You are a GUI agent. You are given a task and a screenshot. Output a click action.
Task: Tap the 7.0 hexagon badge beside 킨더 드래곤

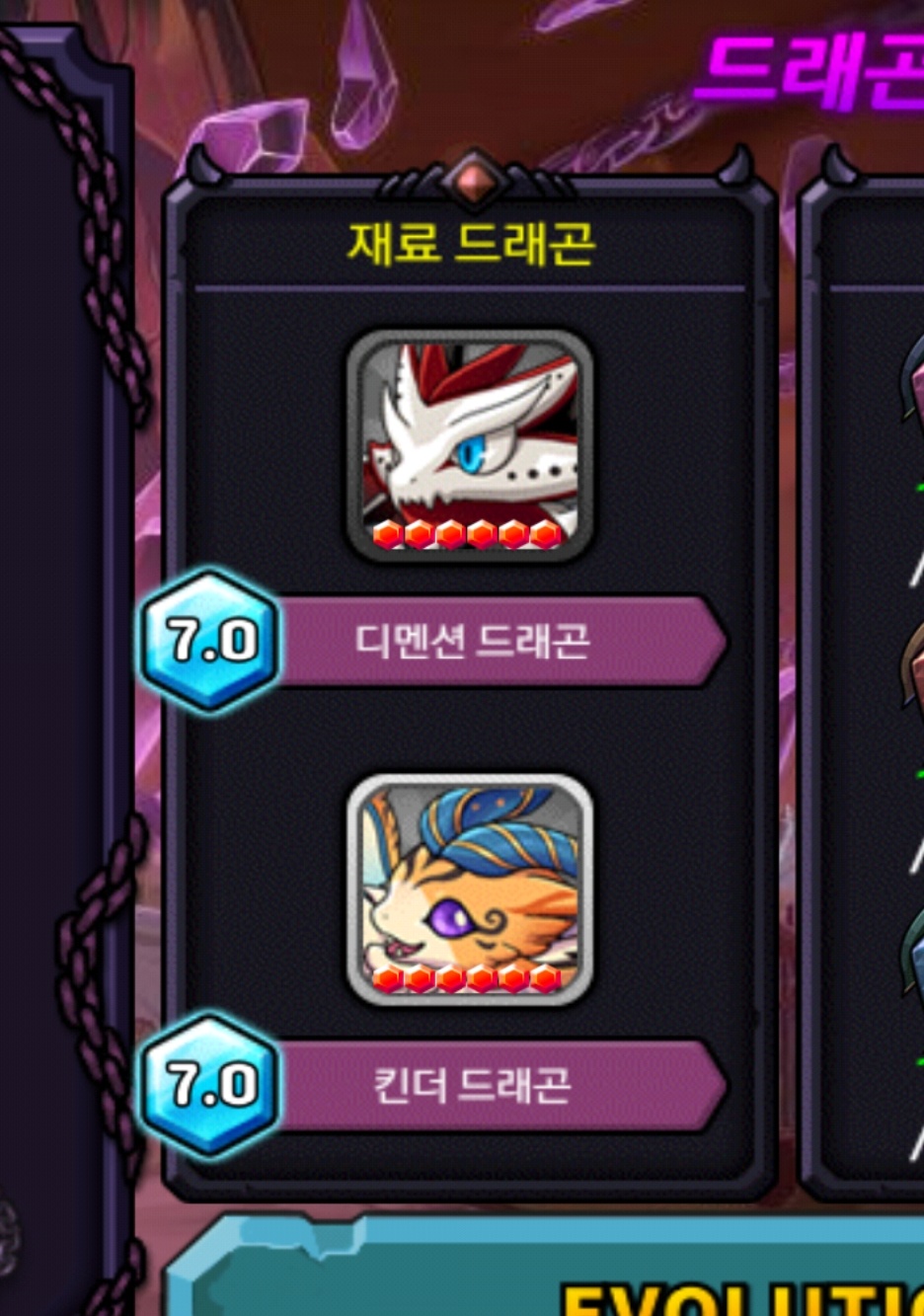(210, 1084)
